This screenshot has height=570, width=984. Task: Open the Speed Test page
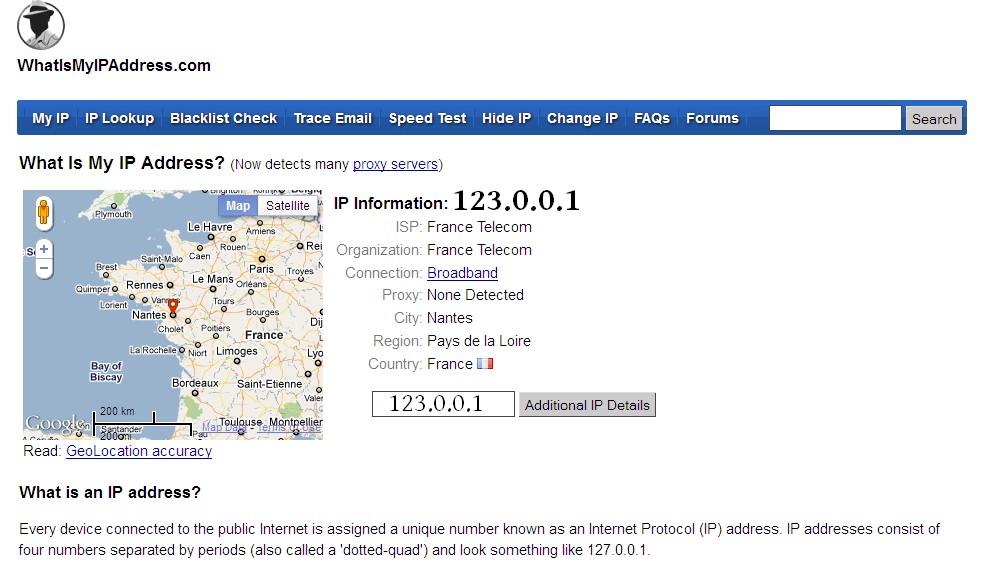pos(427,118)
